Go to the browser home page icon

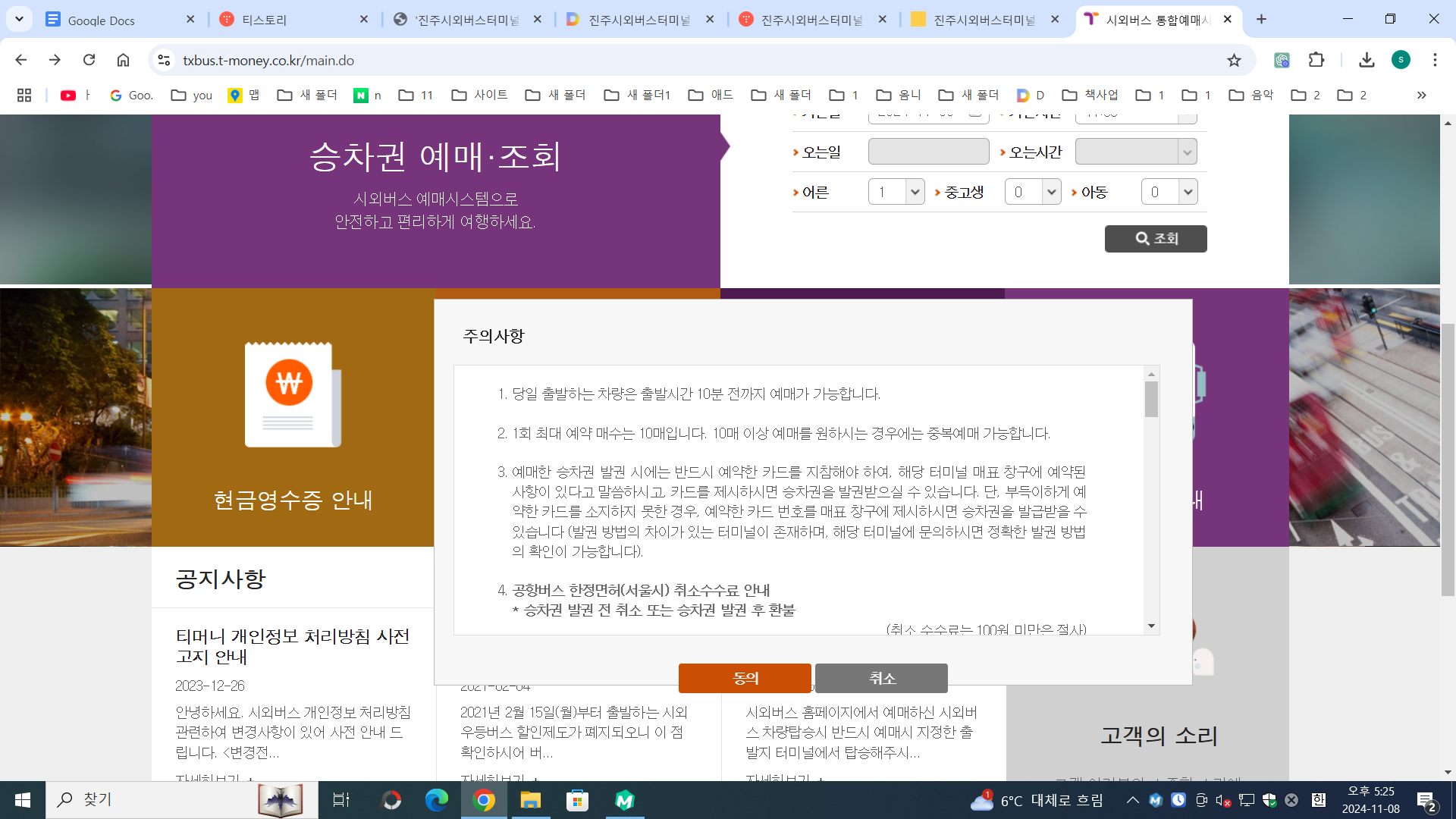[123, 60]
